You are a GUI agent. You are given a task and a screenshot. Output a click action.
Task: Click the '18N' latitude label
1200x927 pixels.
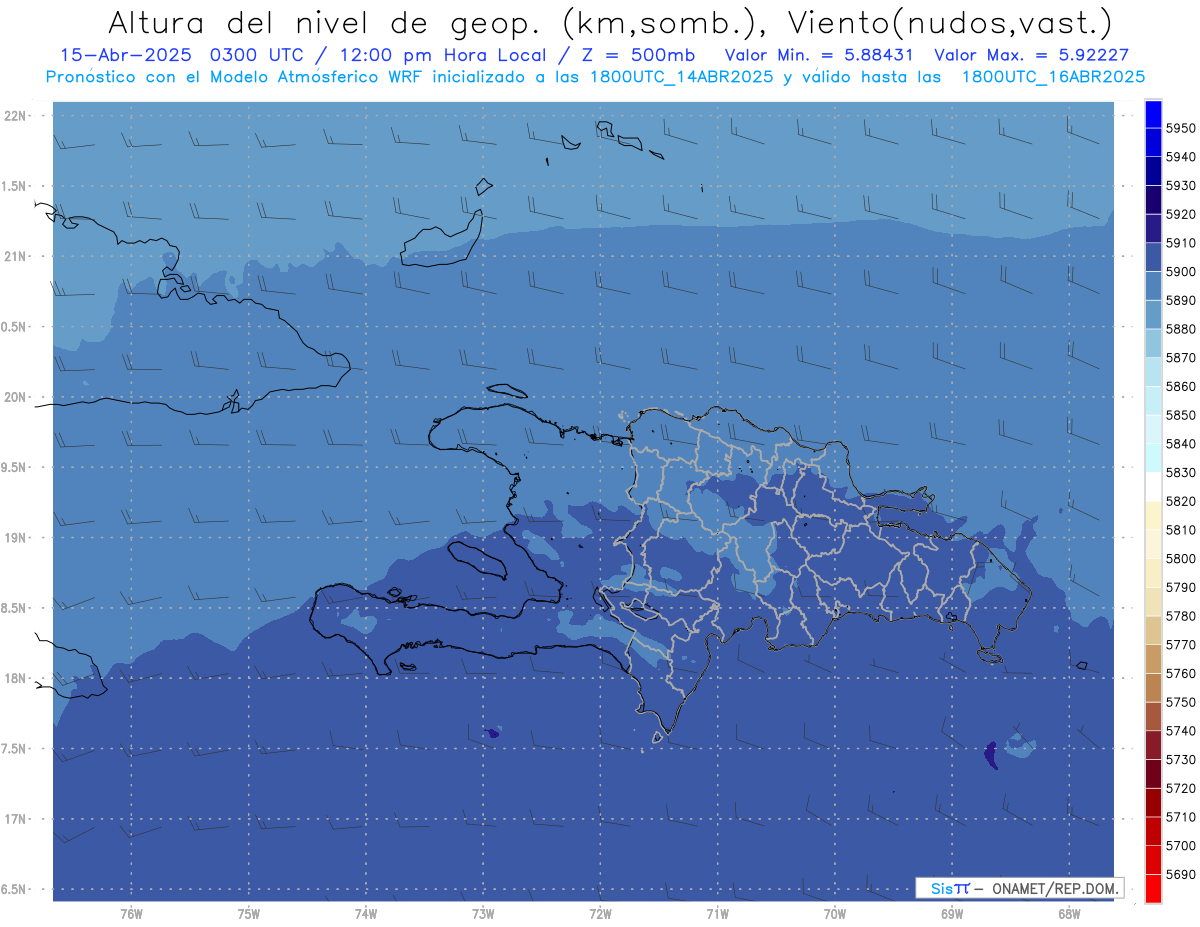click(x=15, y=678)
